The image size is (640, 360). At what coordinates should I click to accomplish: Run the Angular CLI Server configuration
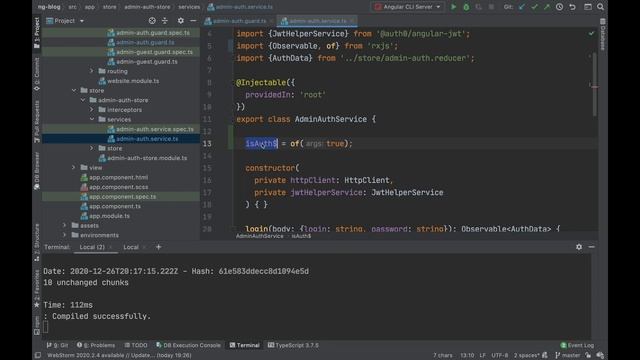pos(453,7)
